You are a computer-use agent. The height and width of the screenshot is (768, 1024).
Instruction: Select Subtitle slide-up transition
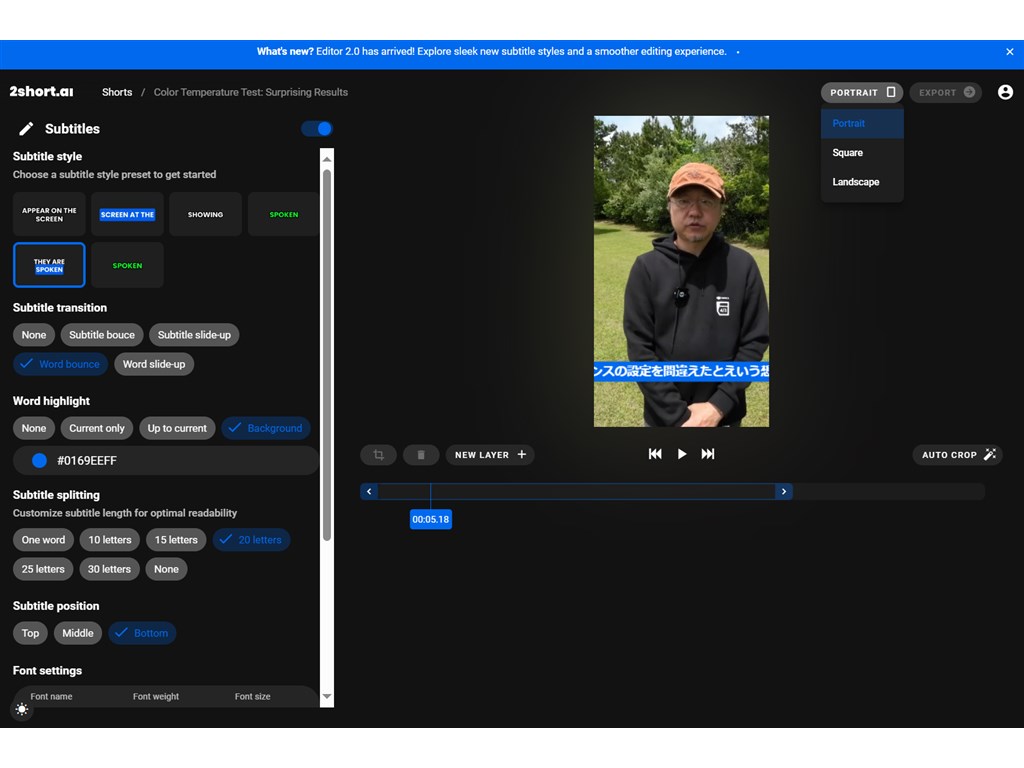point(194,335)
